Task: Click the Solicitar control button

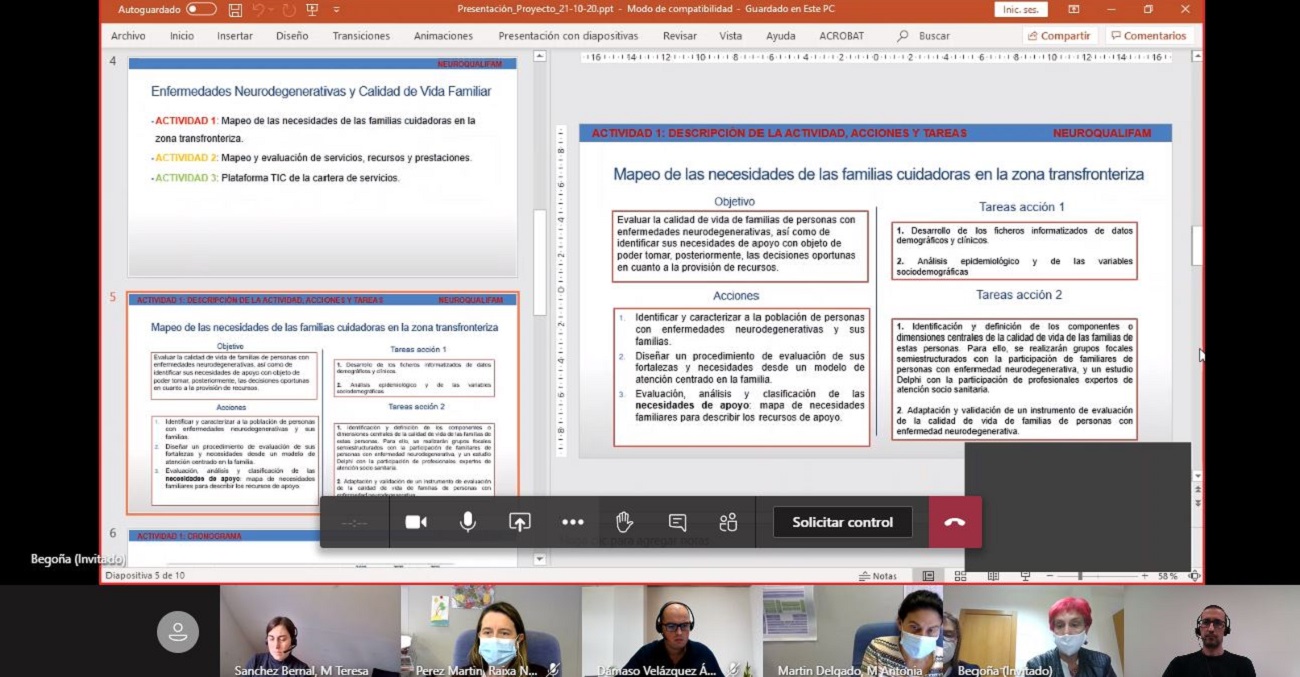Action: (x=842, y=522)
